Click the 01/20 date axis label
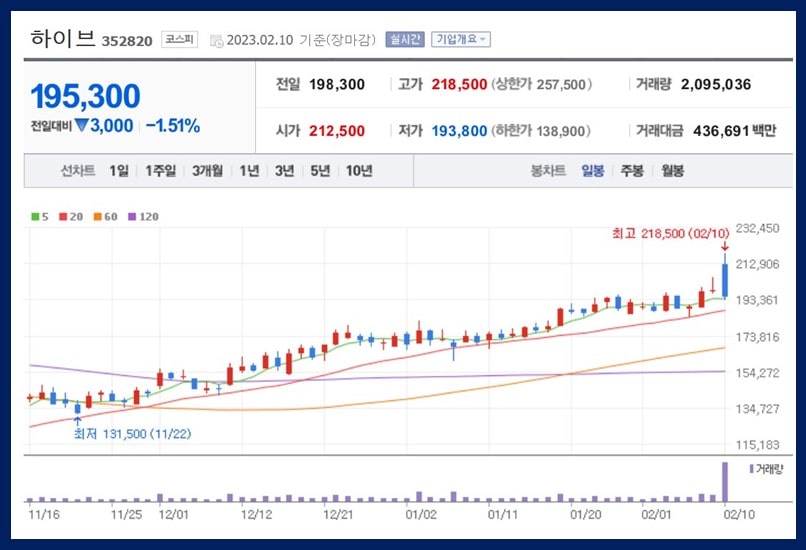This screenshot has width=806, height=550. [x=585, y=515]
